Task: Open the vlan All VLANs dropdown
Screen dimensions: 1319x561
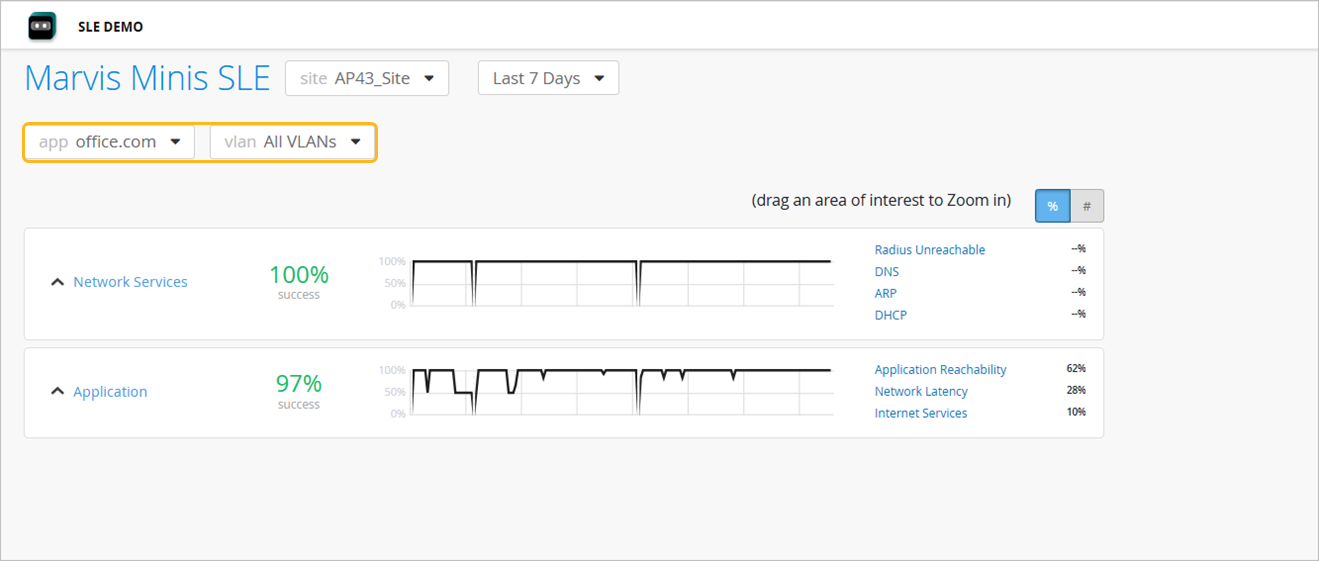Action: pyautogui.click(x=292, y=142)
